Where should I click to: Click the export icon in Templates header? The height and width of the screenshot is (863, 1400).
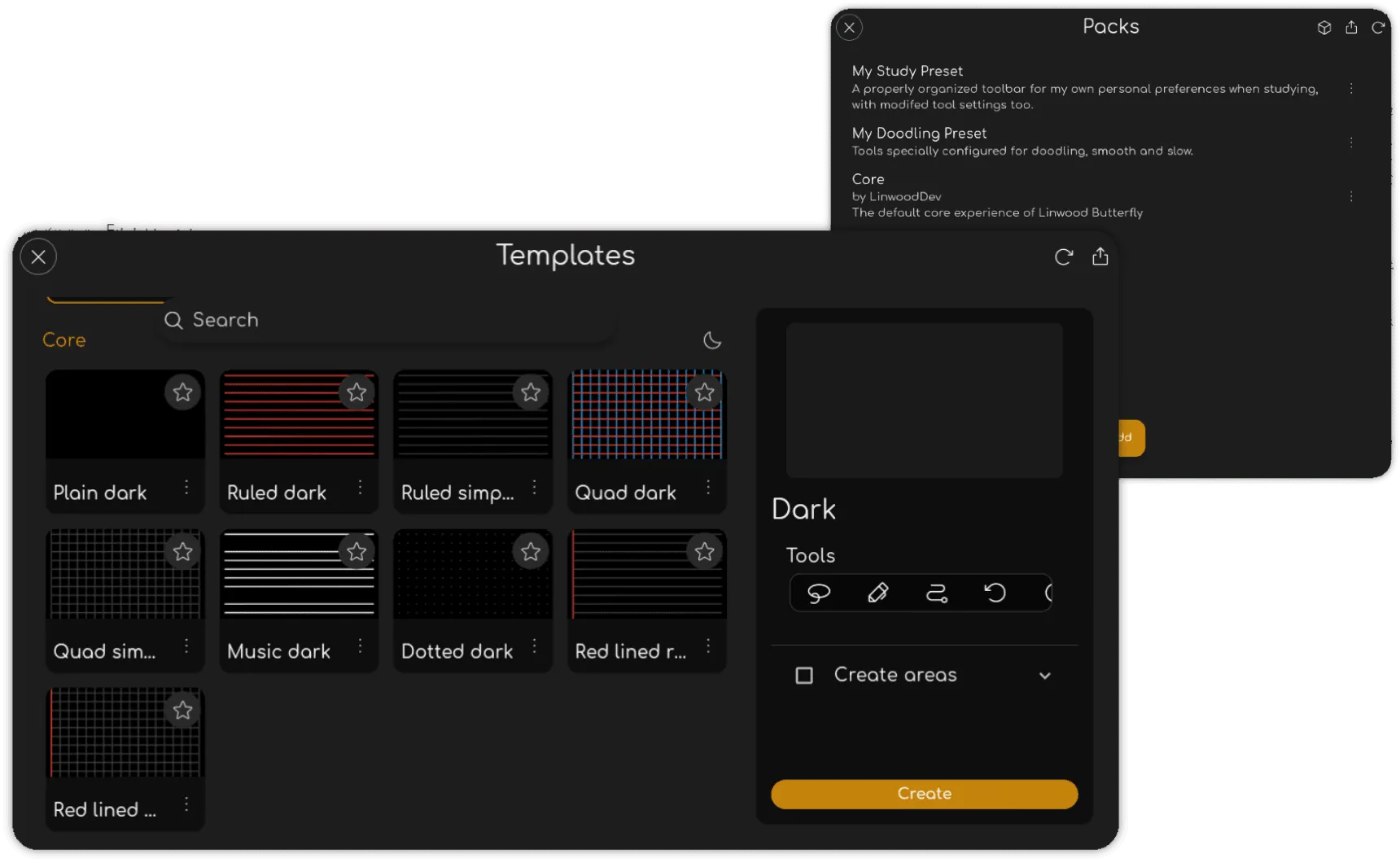[x=1100, y=256]
